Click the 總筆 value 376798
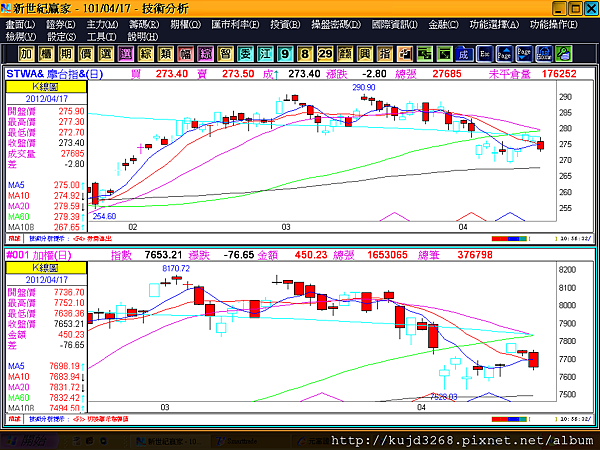This screenshot has width=600, height=450. [475, 255]
